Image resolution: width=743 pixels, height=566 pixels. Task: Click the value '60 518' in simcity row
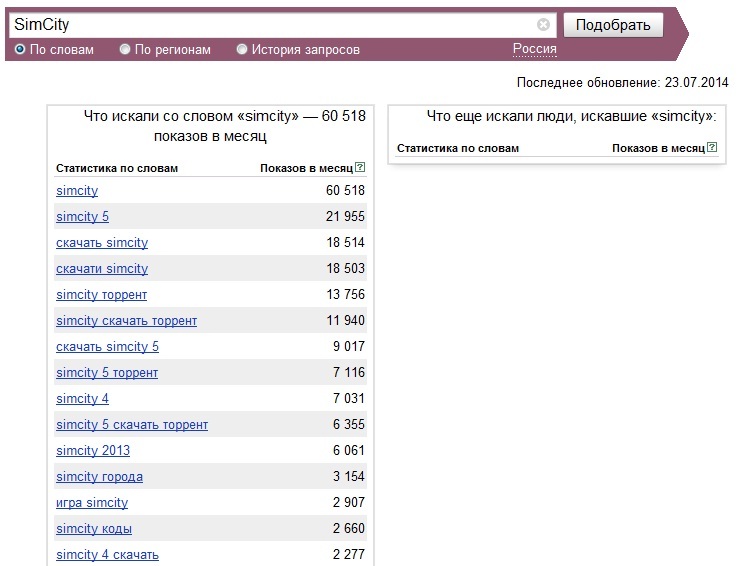click(x=345, y=191)
